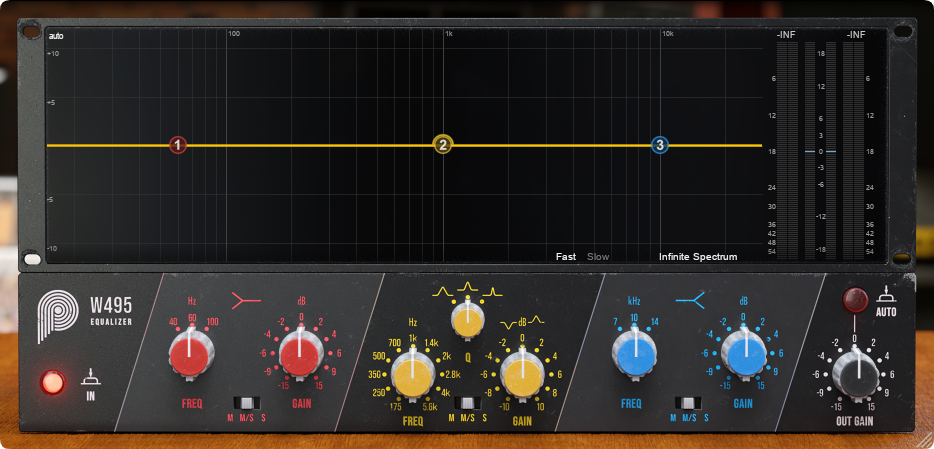Select EQ band node 2 on graph
The image size is (934, 449).
tap(443, 145)
